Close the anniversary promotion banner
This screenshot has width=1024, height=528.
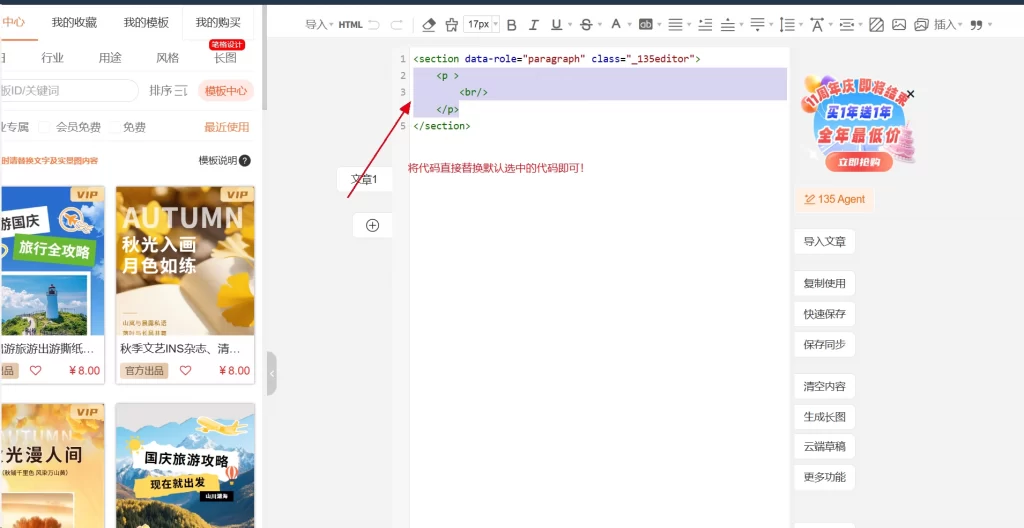coord(910,94)
